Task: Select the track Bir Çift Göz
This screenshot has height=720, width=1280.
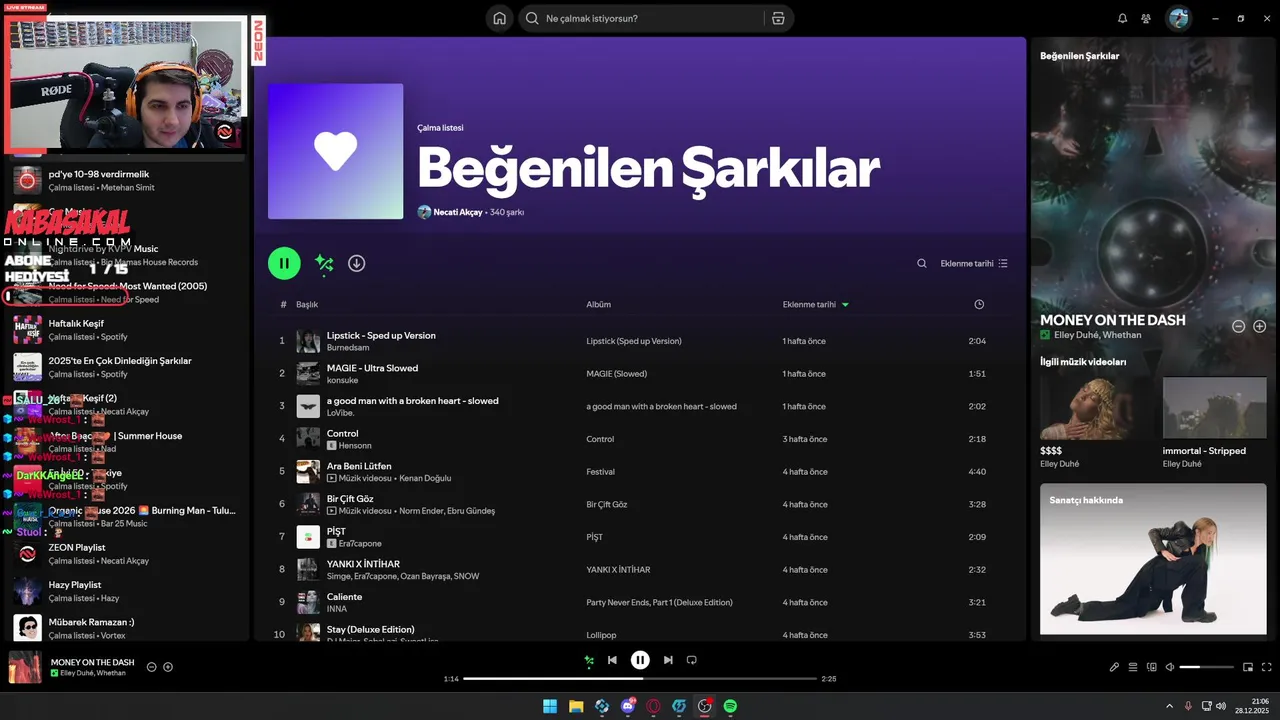Action: [x=350, y=498]
